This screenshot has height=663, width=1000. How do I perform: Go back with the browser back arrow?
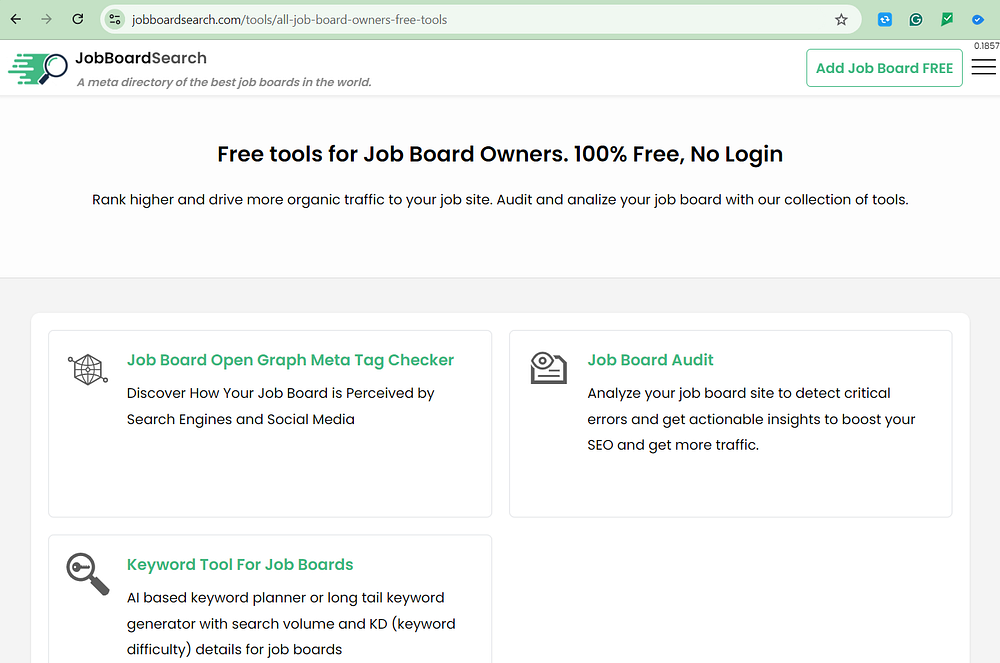pos(16,19)
